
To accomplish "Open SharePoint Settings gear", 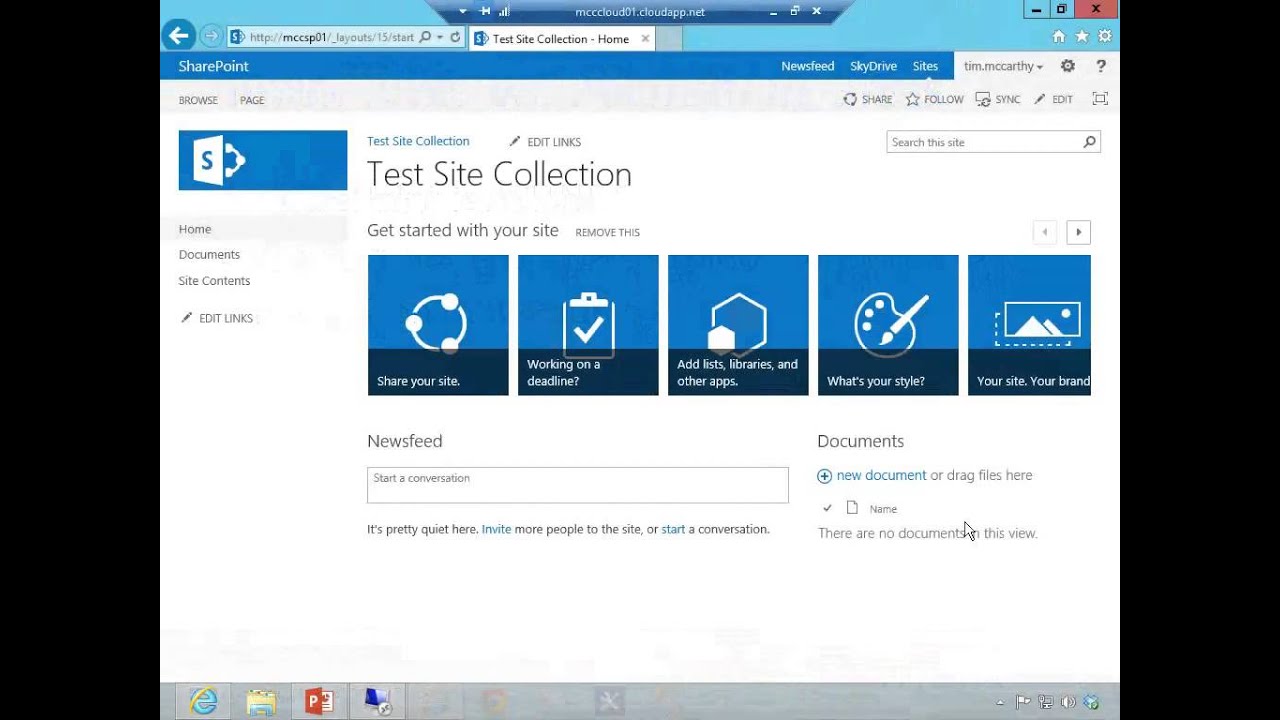I will 1068,66.
